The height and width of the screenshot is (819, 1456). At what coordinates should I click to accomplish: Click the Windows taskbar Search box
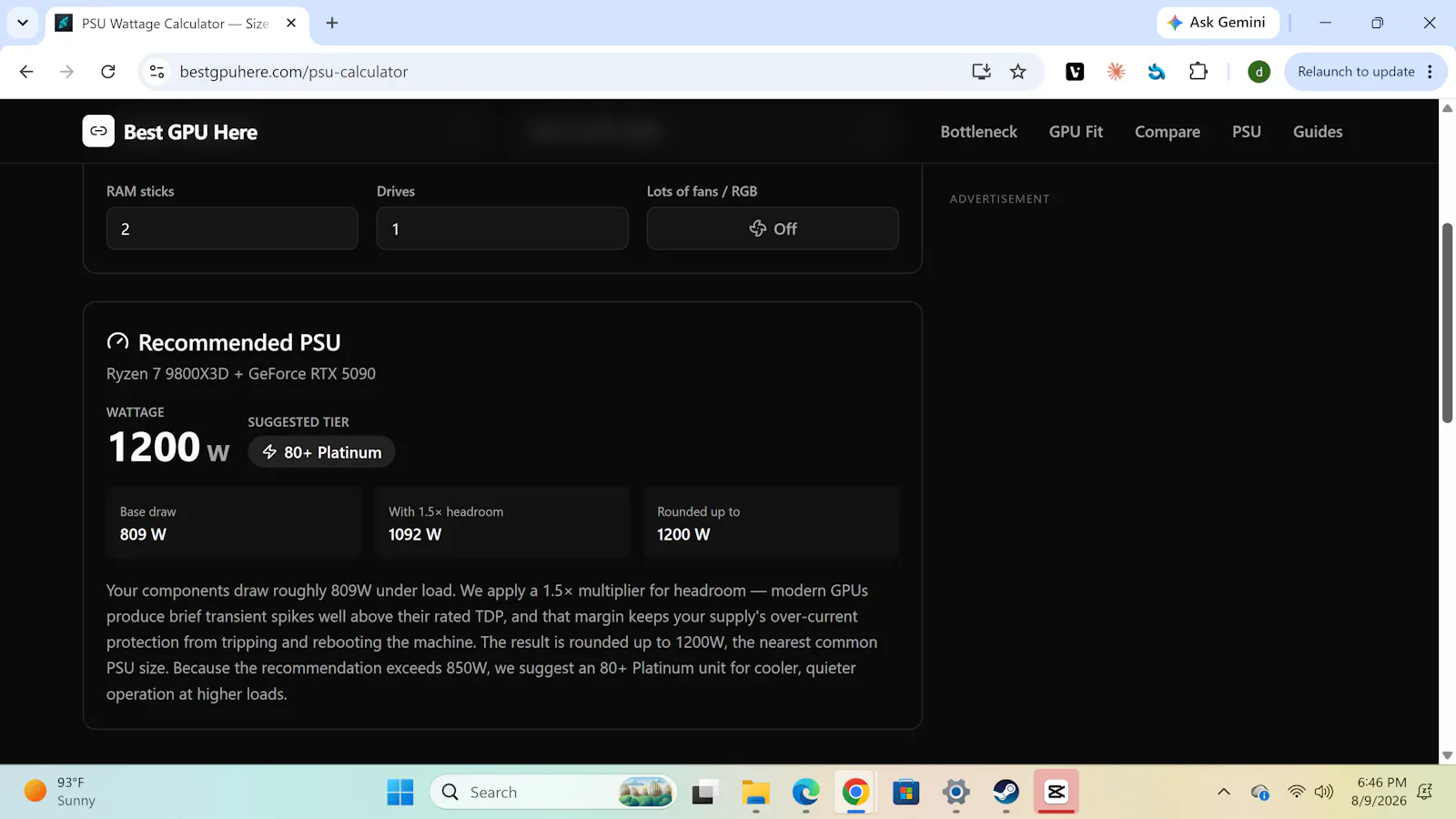tap(553, 792)
